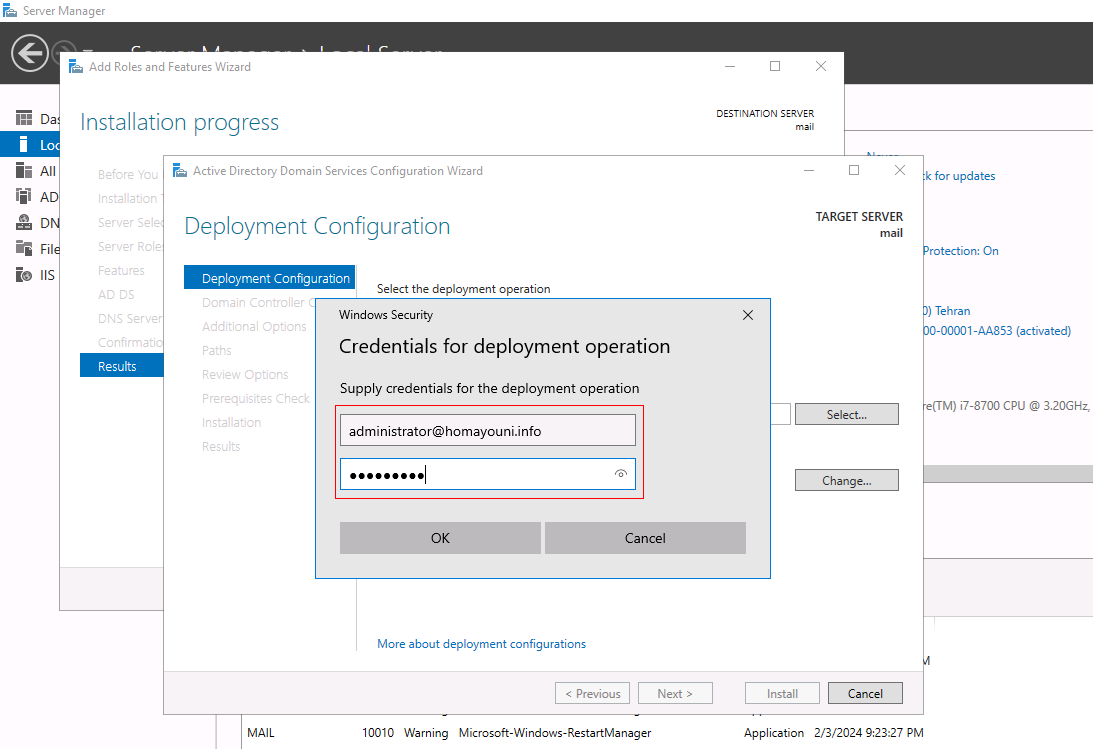Click Add Roles and Features Wizard title icon
Screen dimensions: 1093x749
pos(76,67)
